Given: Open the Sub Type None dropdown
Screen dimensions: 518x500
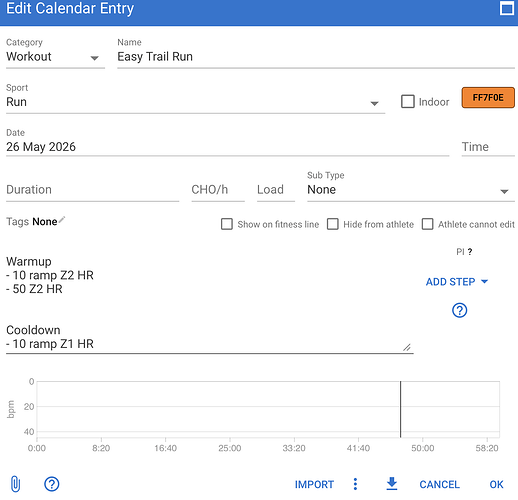Looking at the screenshot, I should (411, 190).
